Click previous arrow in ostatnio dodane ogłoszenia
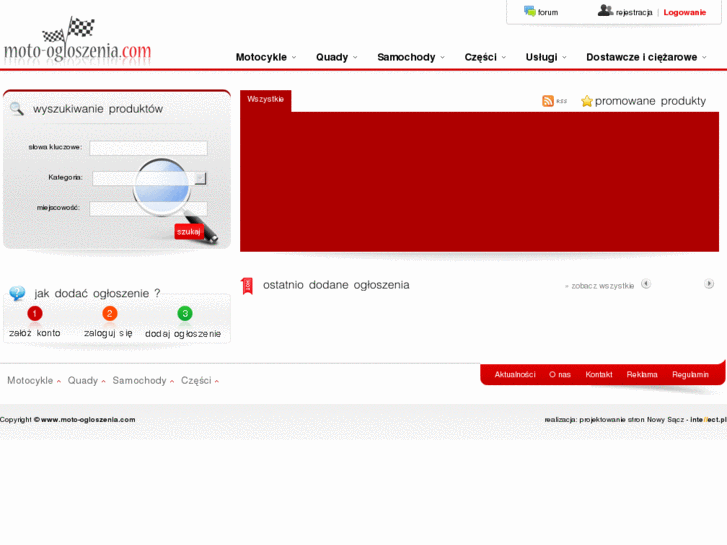This screenshot has width=727, height=545. coord(646,283)
